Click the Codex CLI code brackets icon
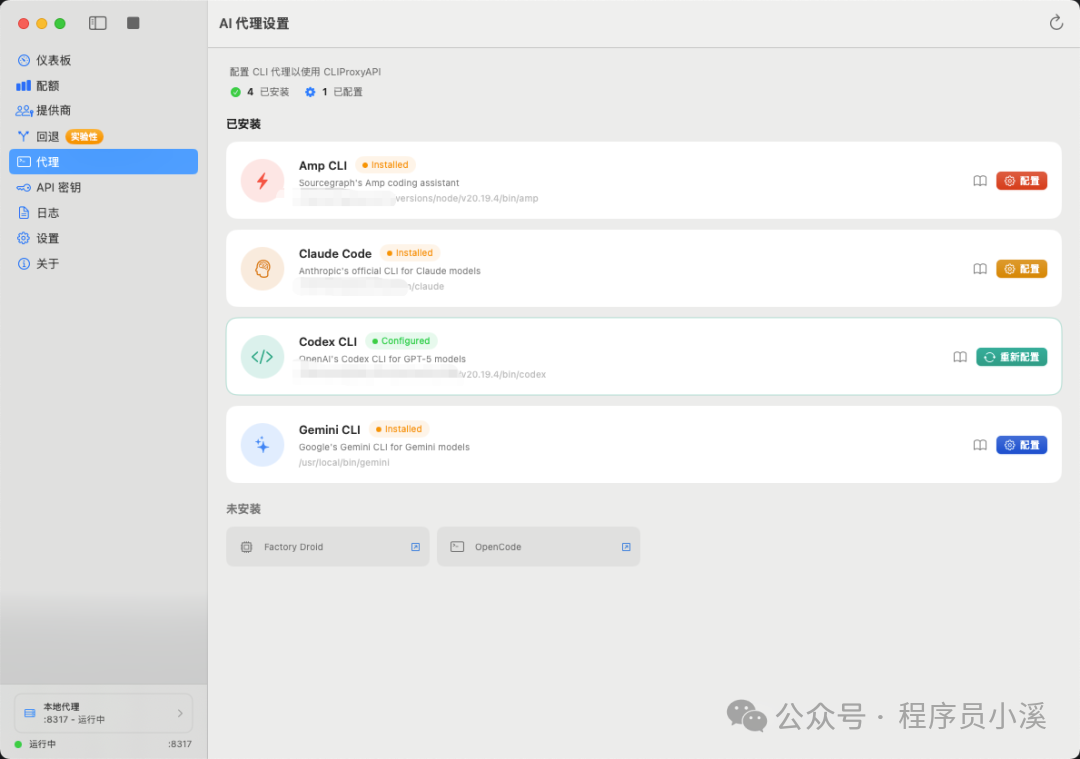The image size is (1080, 759). pos(262,357)
